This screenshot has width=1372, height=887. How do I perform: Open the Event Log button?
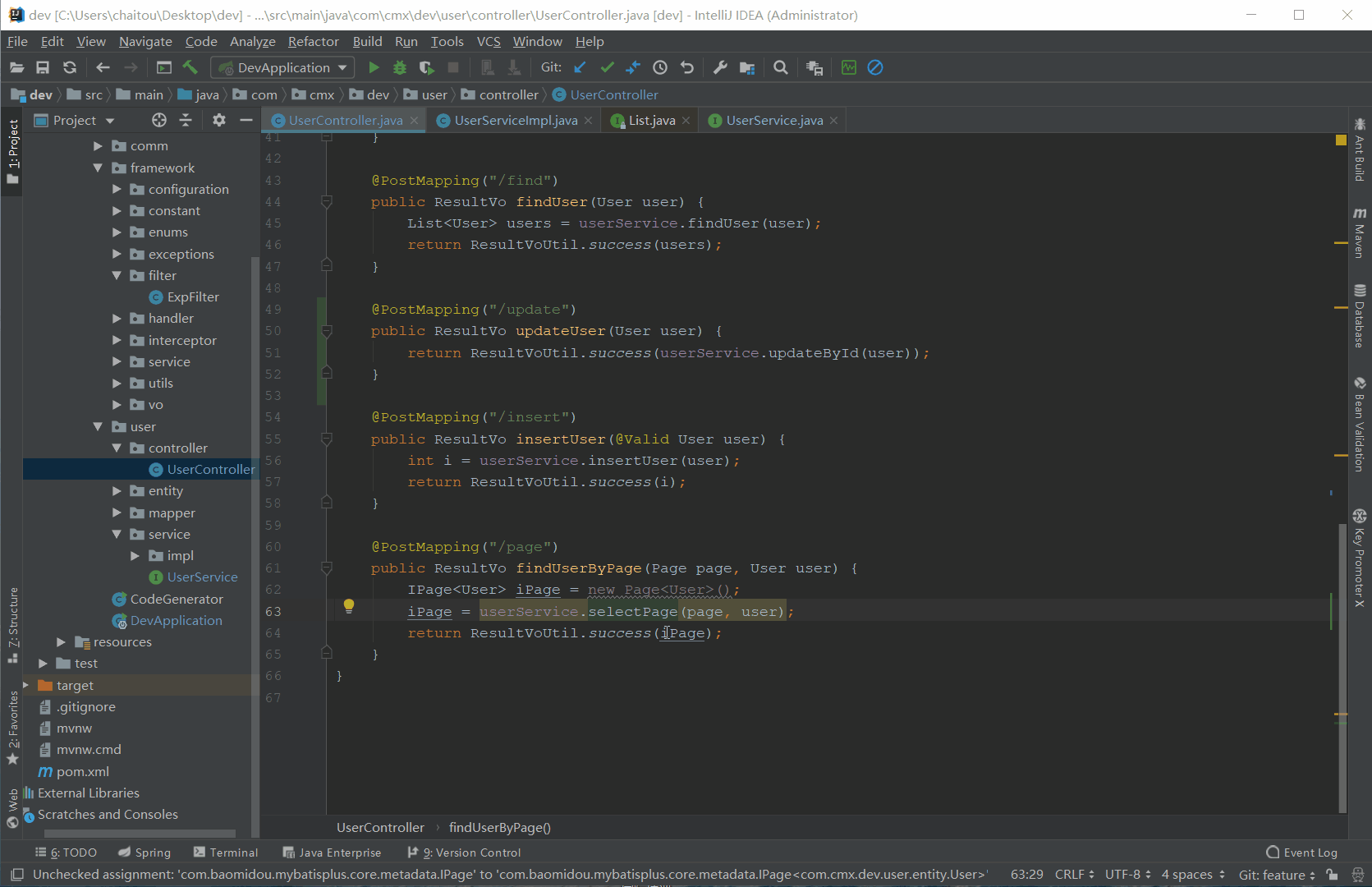1302,853
